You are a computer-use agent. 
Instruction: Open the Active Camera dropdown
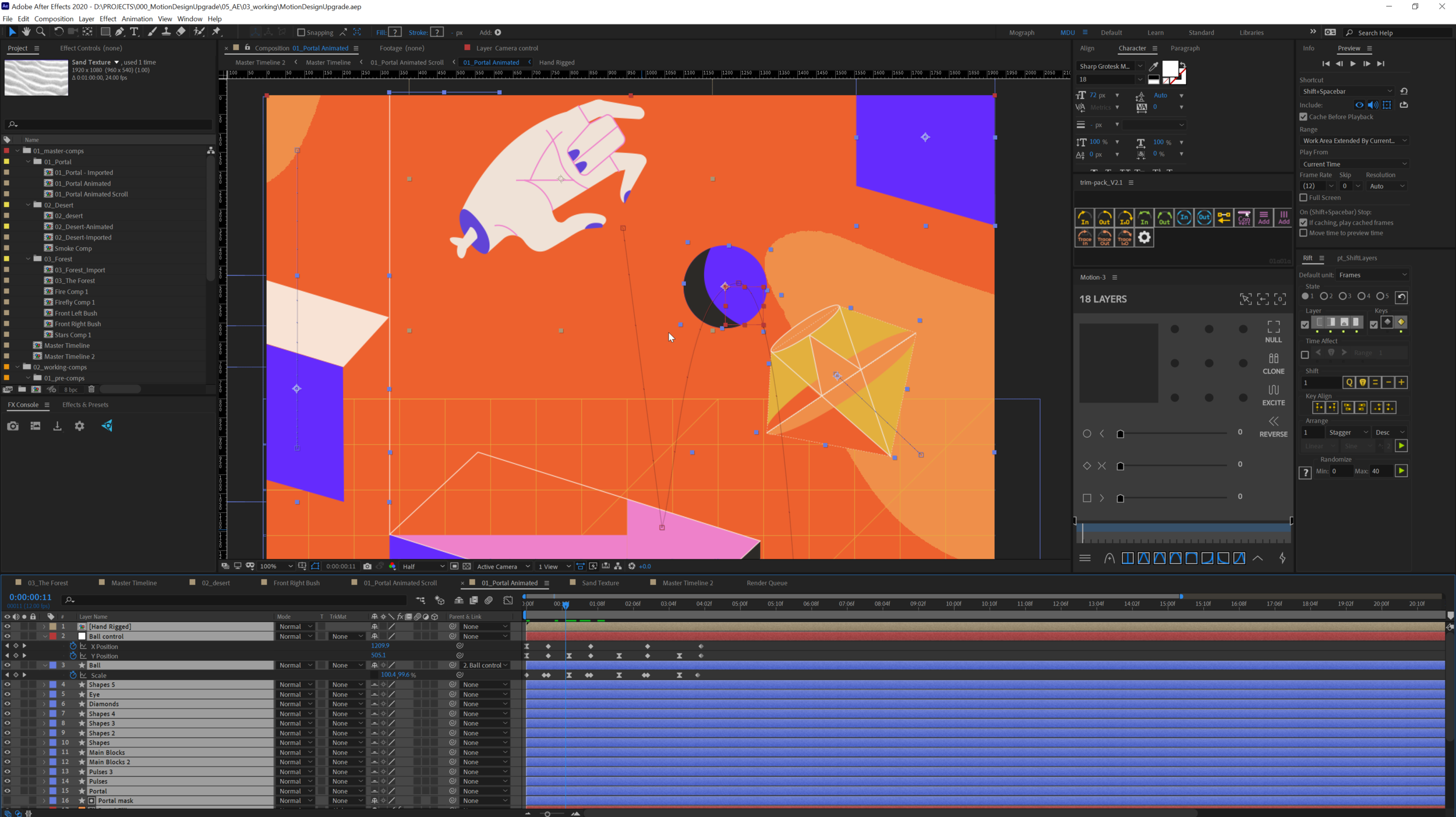(501, 566)
